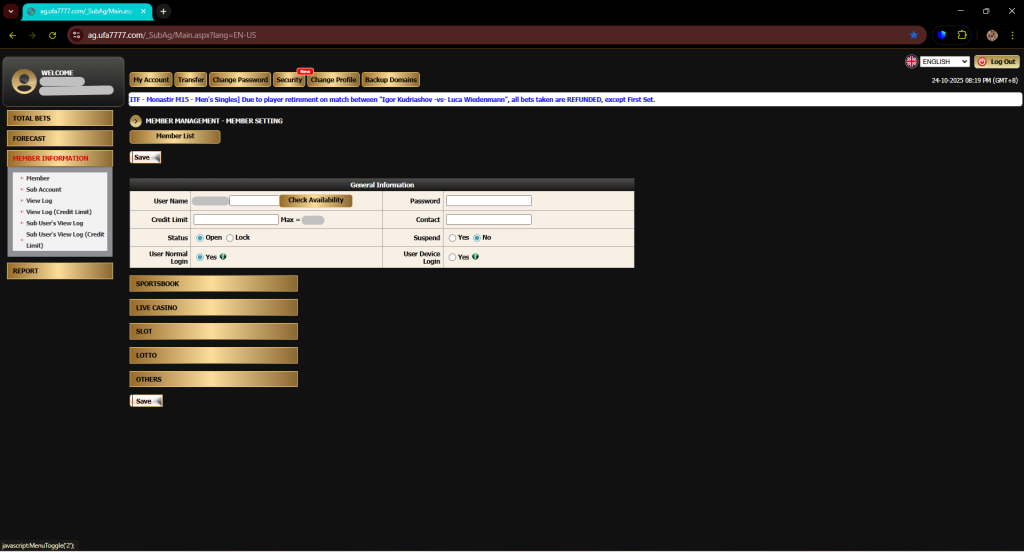Open the browser extensions puzzle icon

click(962, 35)
